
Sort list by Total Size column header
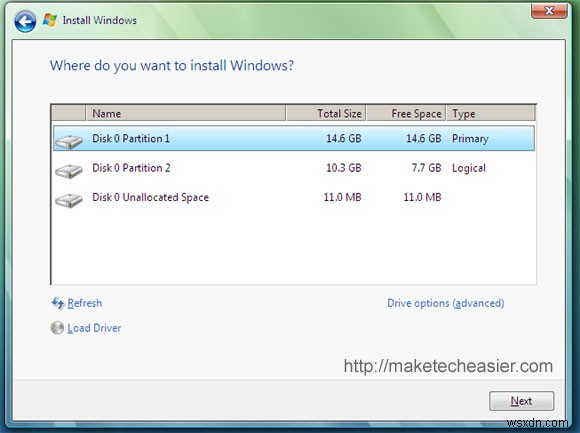click(x=326, y=113)
